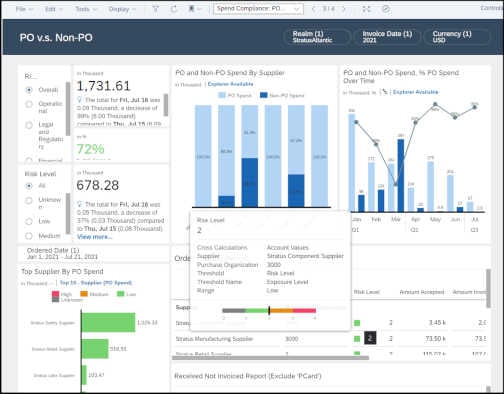
Task: Click the Stratus Manufacturing Supplier row
Action: (330, 339)
